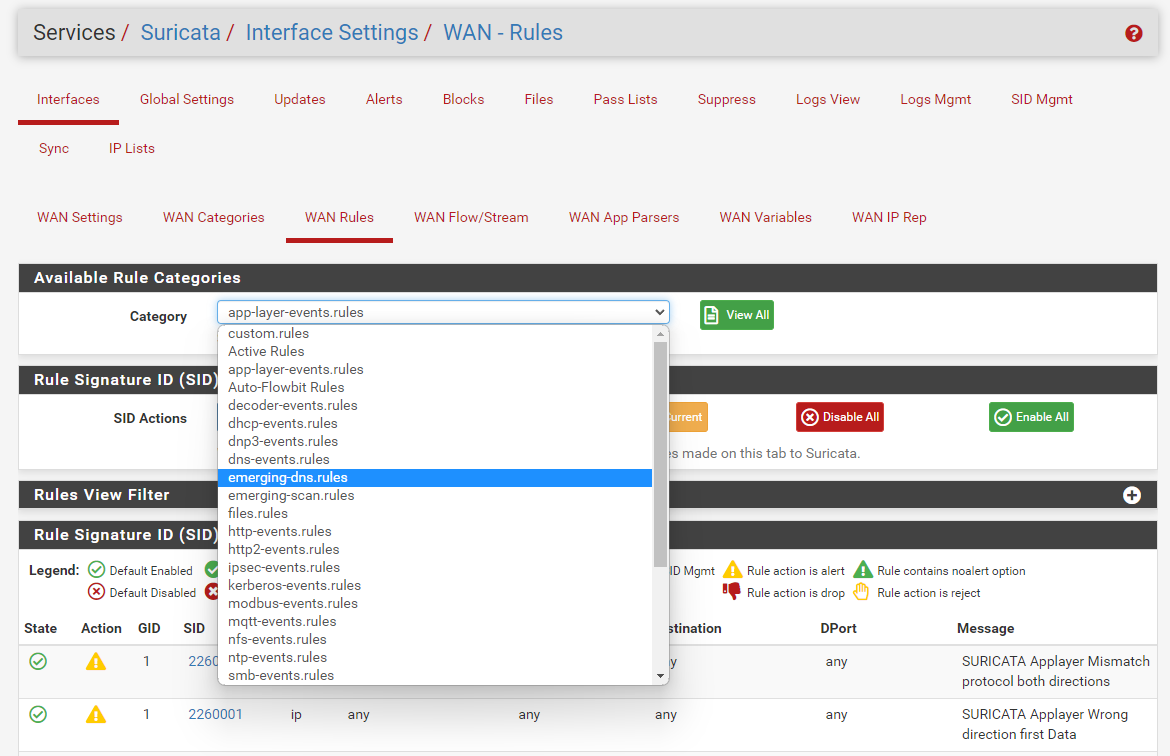This screenshot has height=756, width=1170.
Task: Open the Interface Settings breadcrumb link
Action: pos(332,33)
